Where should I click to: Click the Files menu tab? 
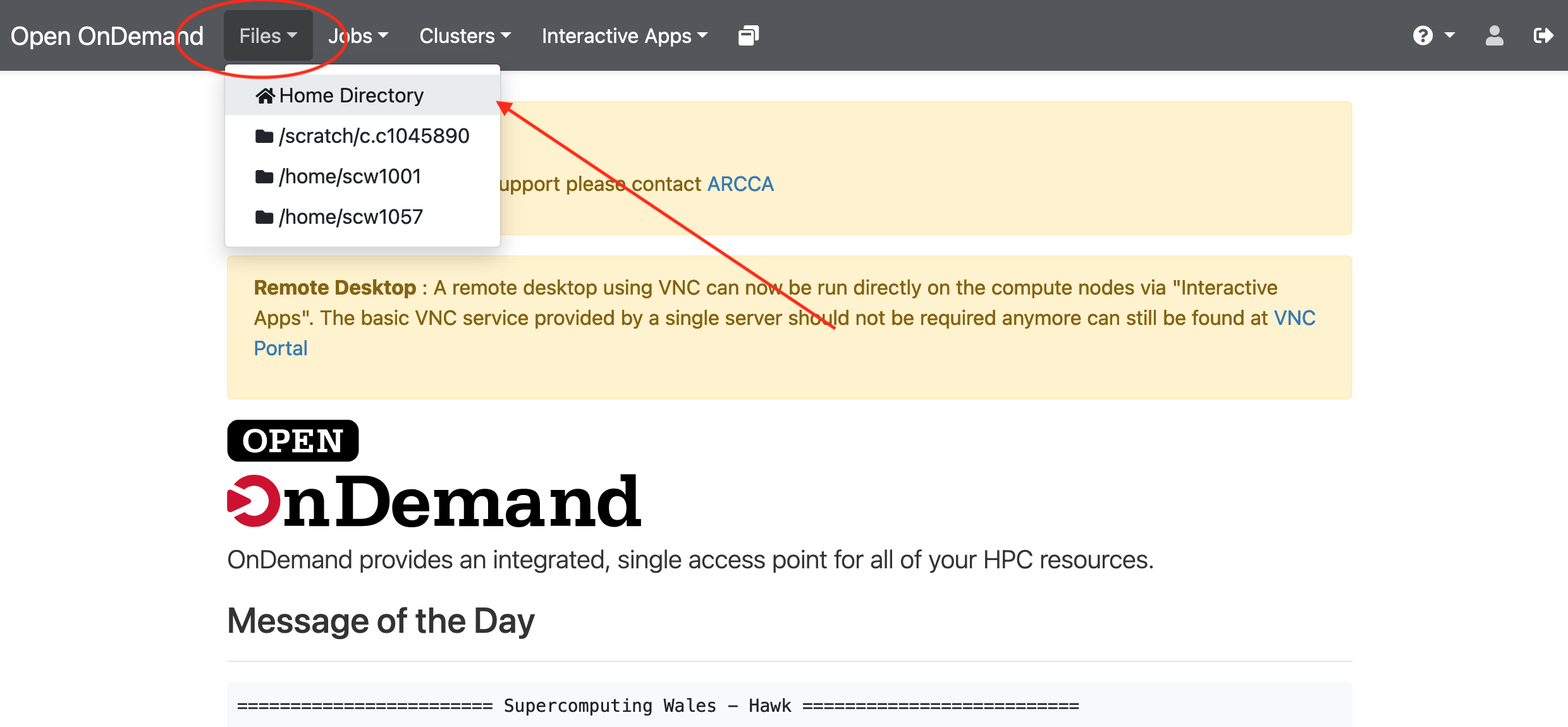(x=266, y=35)
